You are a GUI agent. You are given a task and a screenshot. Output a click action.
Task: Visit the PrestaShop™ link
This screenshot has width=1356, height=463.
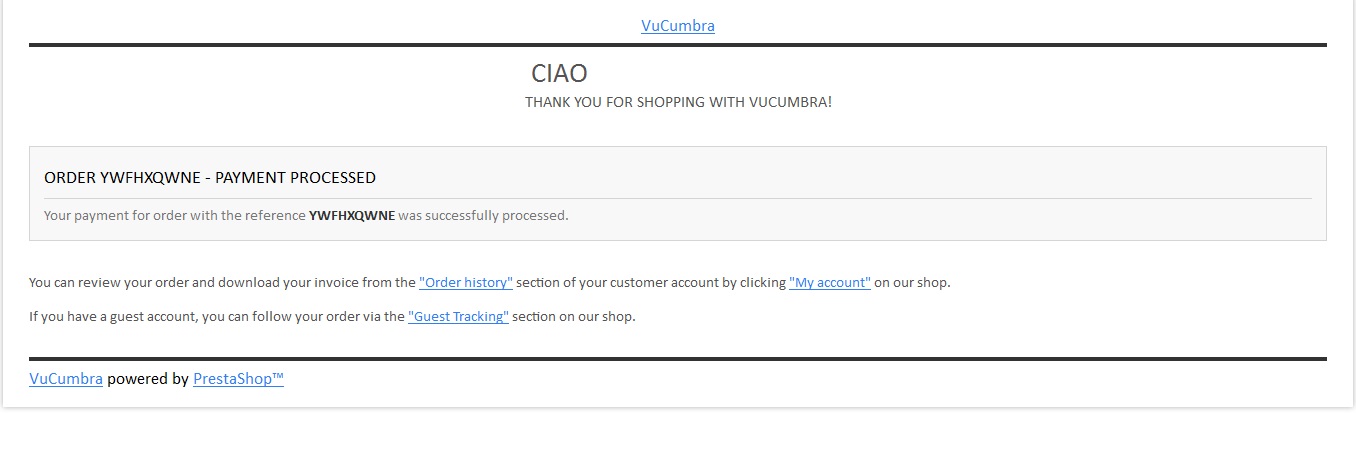click(238, 379)
